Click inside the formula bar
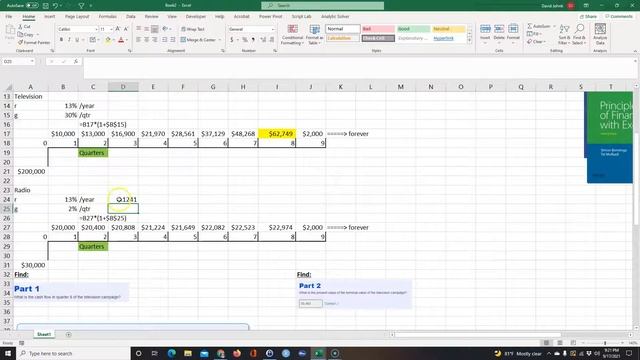Image resolution: width=640 pixels, height=360 pixels. click(359, 68)
